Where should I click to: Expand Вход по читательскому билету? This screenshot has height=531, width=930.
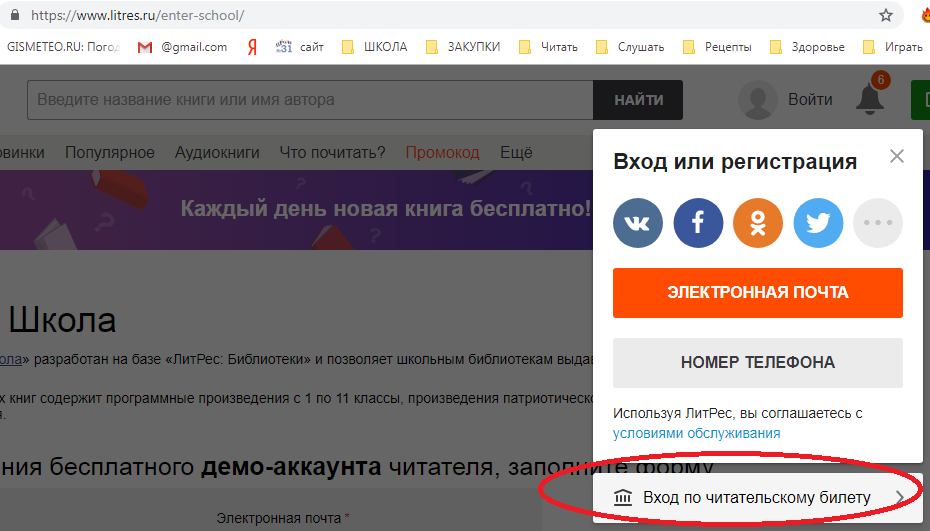(x=758, y=497)
